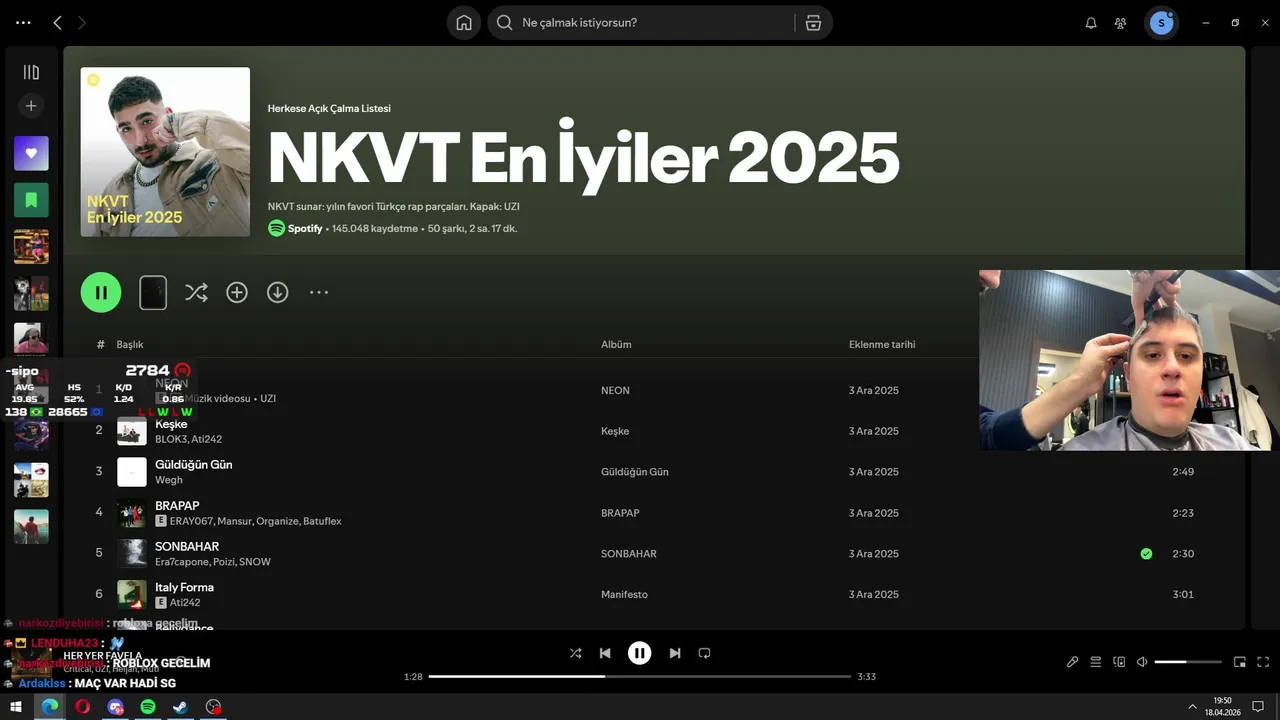Open Windows Start menu

16,707
